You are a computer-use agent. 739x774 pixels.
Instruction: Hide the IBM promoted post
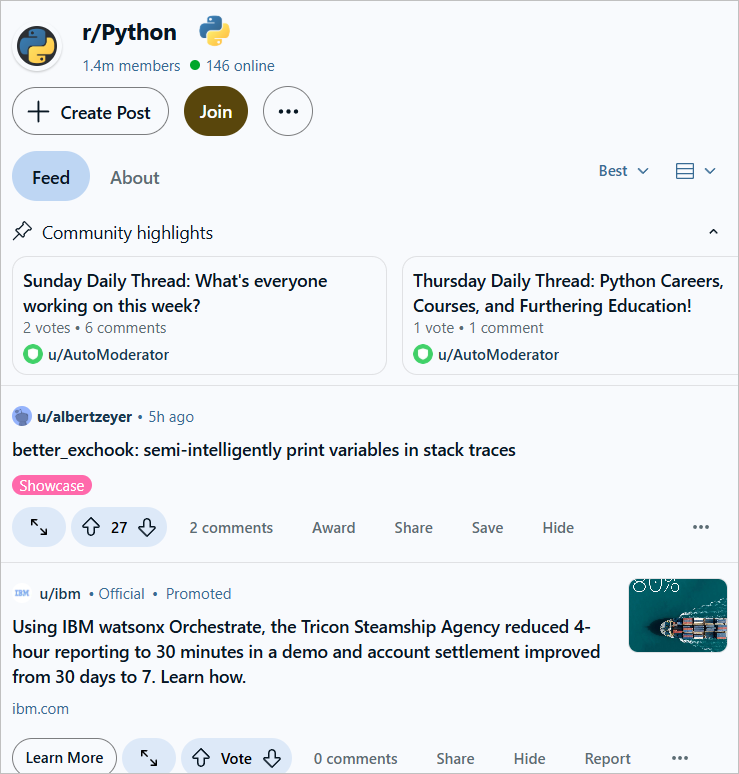530,758
